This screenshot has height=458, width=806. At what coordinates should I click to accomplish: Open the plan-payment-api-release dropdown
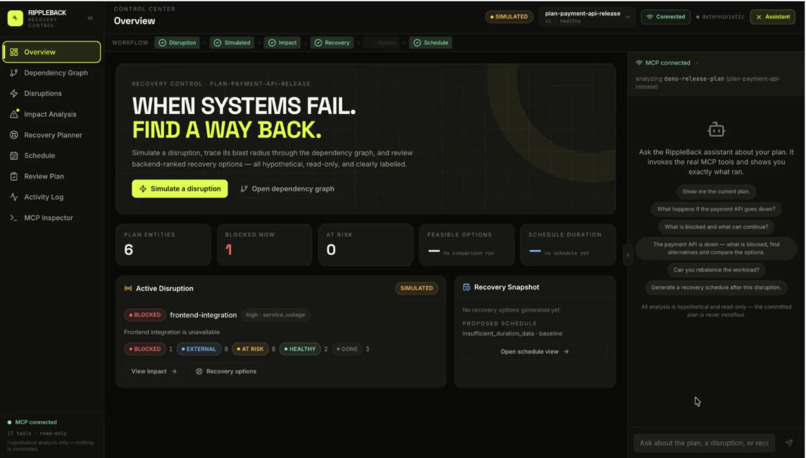coord(587,17)
